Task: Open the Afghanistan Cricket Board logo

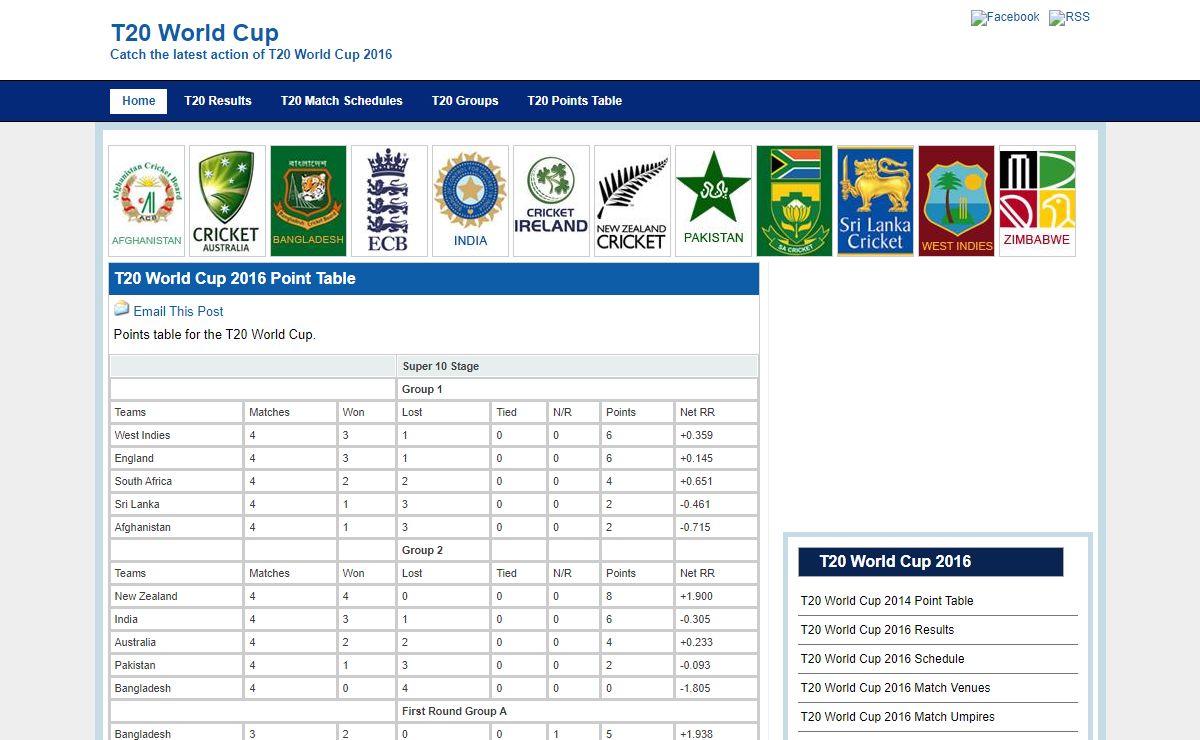Action: click(147, 201)
